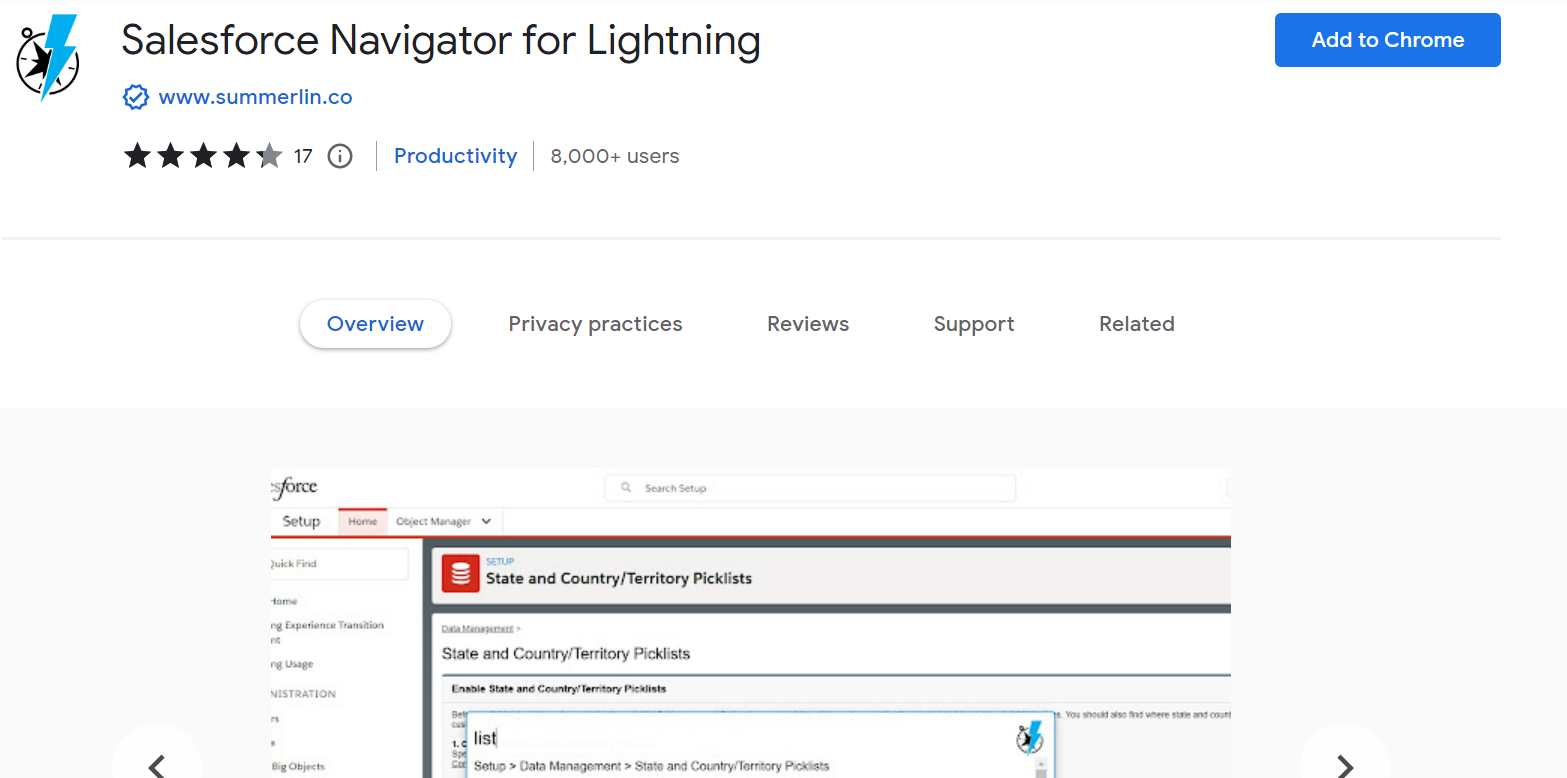Switch to Privacy practices tab

[x=595, y=324]
